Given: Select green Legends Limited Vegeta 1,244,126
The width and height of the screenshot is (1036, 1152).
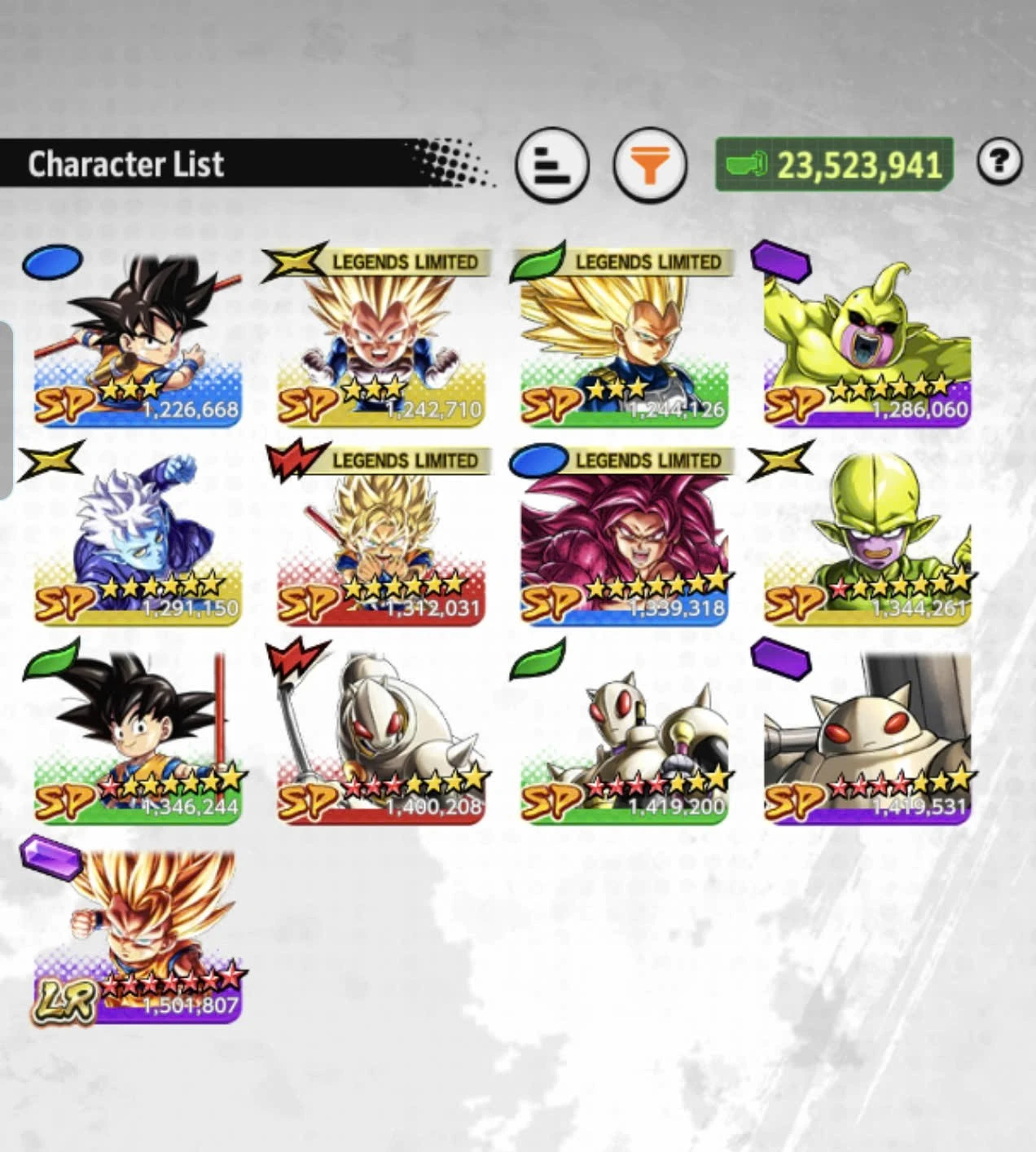Looking at the screenshot, I should (625, 339).
